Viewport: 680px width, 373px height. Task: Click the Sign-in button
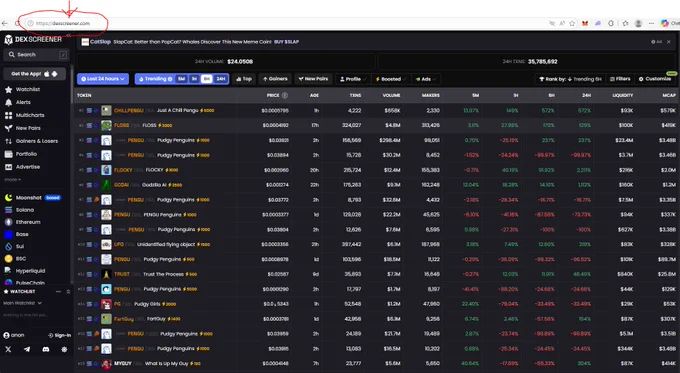pos(59,335)
